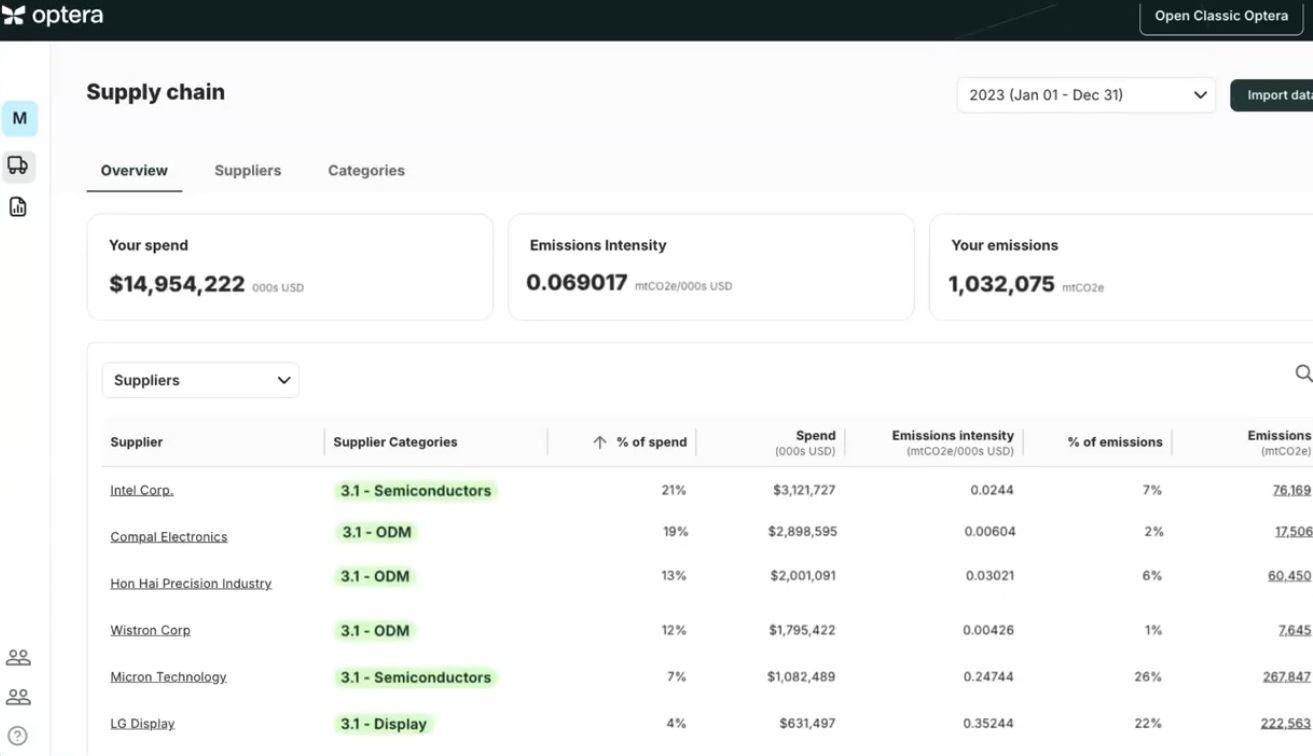
Task: Click the upper team members icon in sidebar
Action: (x=18, y=657)
